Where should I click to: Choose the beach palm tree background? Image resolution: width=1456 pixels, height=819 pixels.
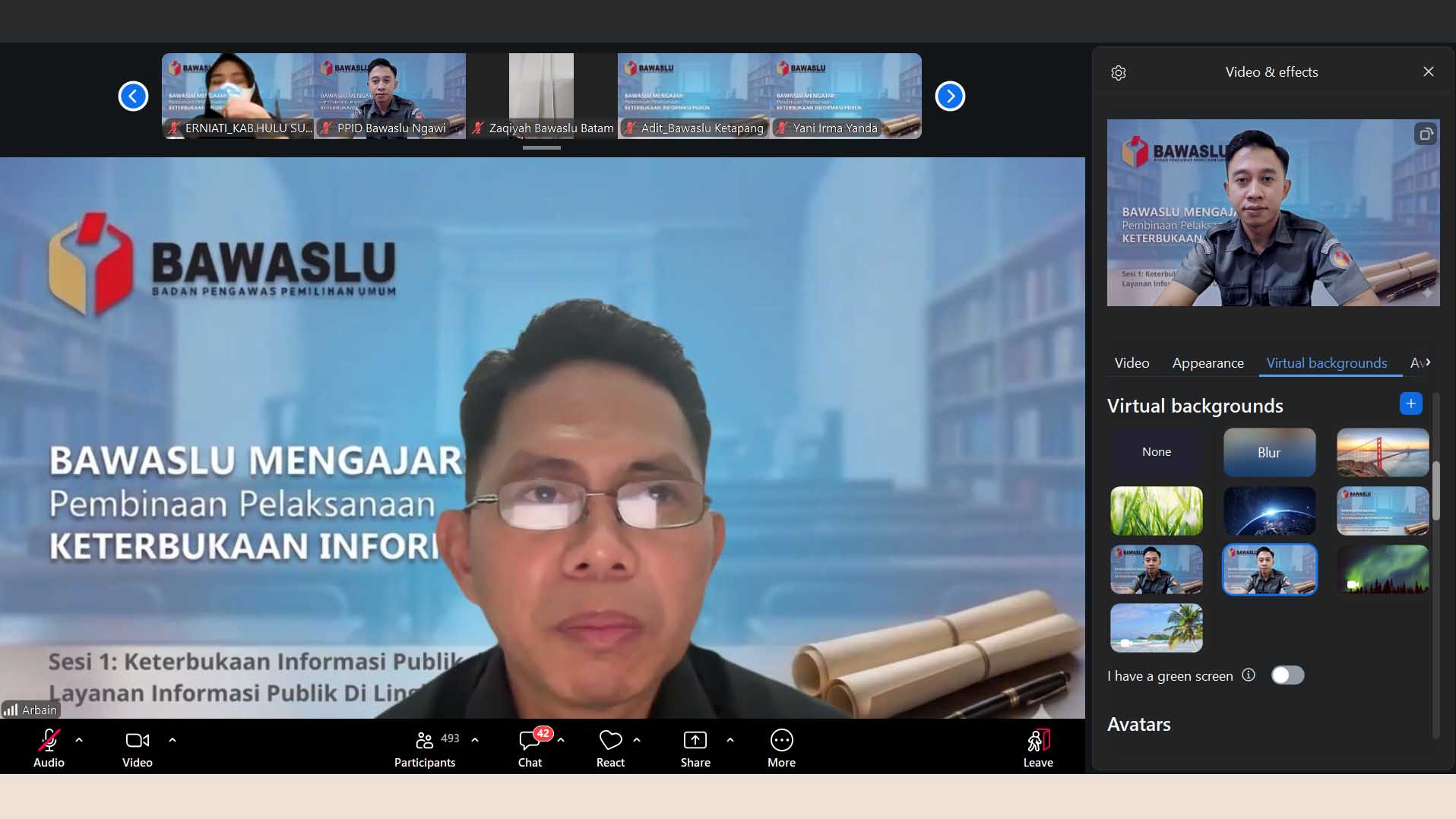click(x=1157, y=628)
